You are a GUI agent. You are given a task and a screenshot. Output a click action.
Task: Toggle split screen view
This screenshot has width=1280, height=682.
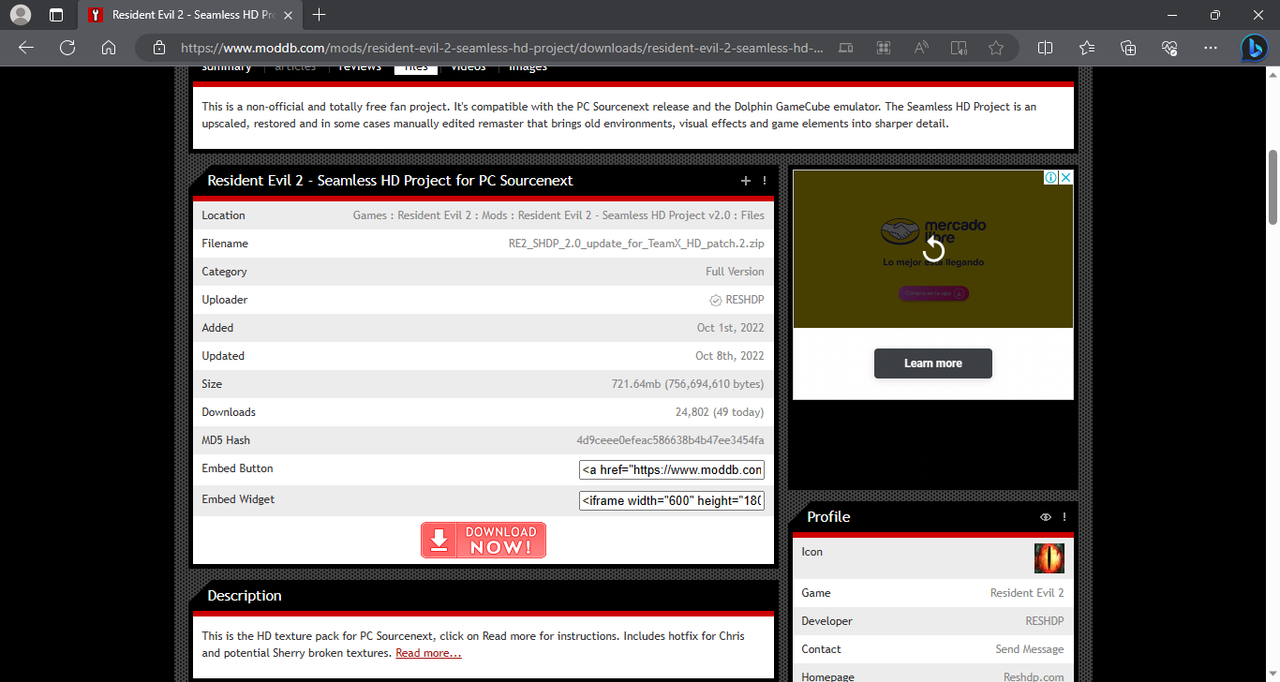1045,47
